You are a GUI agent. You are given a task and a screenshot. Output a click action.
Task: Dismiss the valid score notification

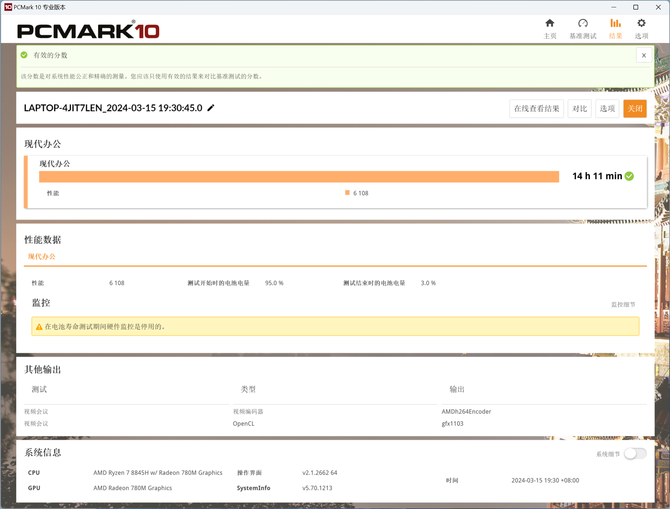coord(644,55)
